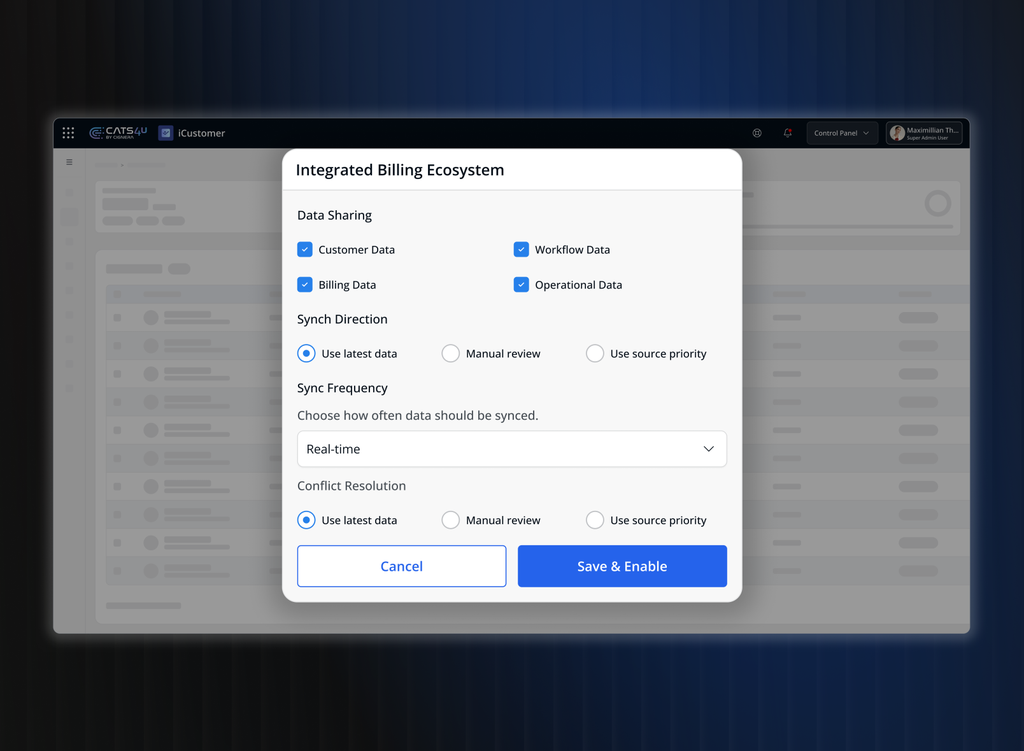
Task: Click the Sync Frequency section label
Action: coord(342,388)
